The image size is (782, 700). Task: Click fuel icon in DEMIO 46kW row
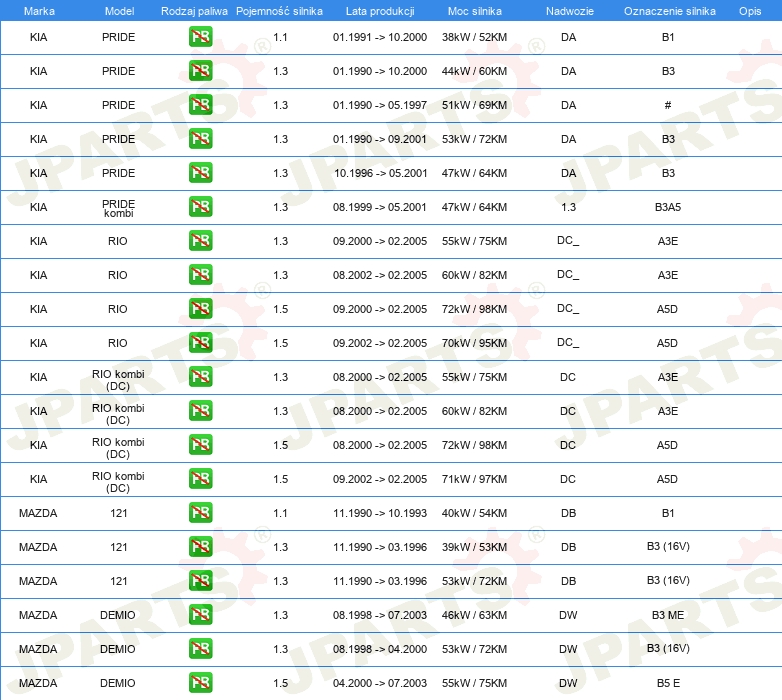pyautogui.click(x=200, y=615)
